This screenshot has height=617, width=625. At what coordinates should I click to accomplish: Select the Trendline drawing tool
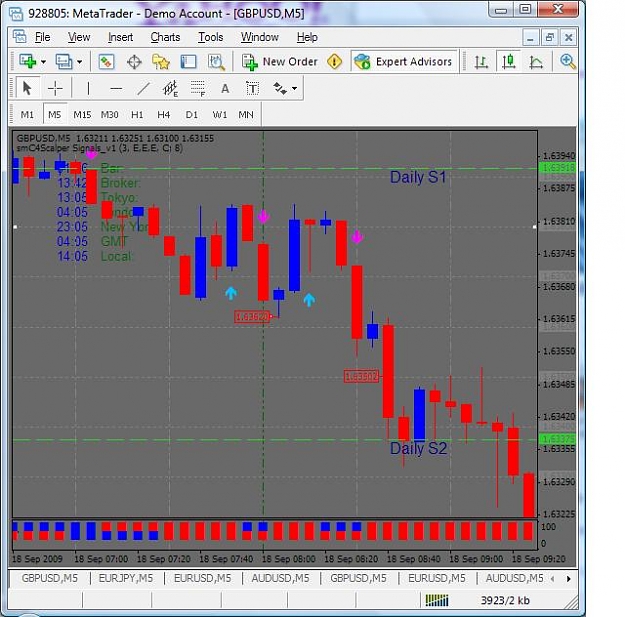tap(143, 88)
